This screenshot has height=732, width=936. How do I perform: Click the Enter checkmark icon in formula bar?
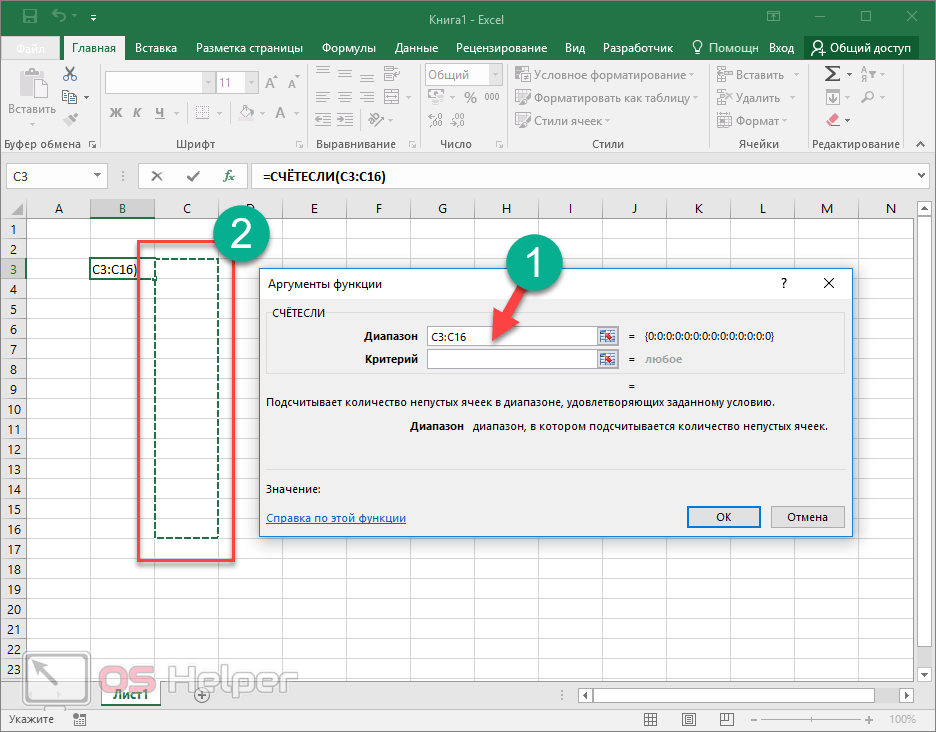pyautogui.click(x=193, y=176)
